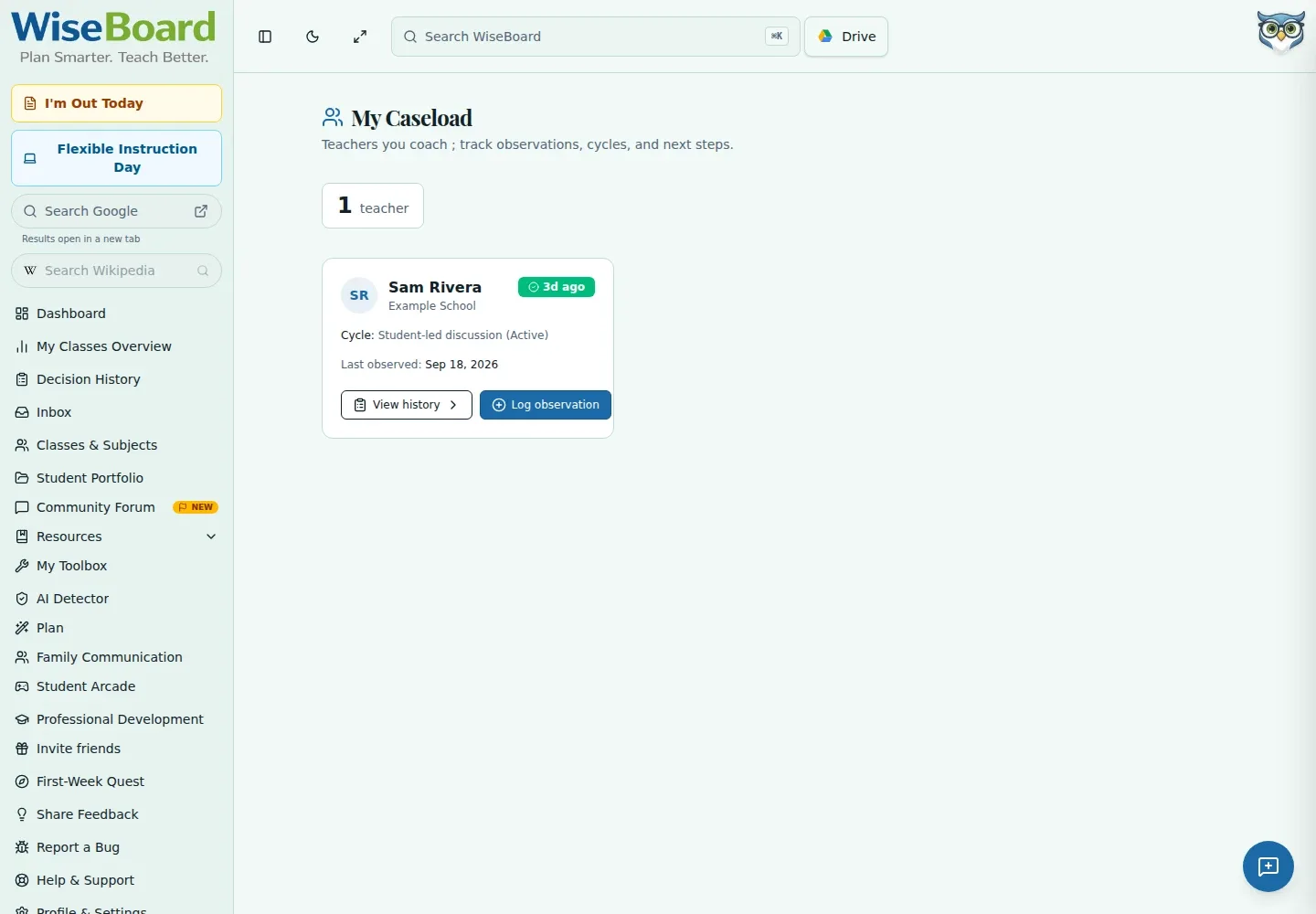Launch the AI Detector

tap(116, 599)
